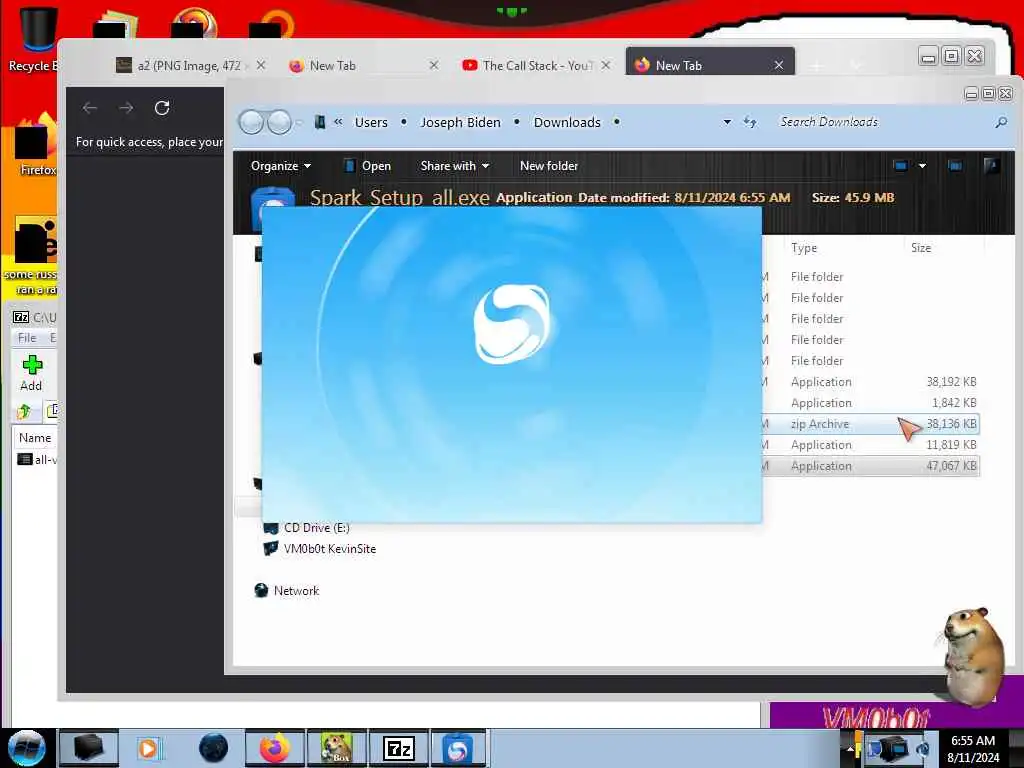Click Explorer's Back navigation button
This screenshot has width=1024, height=768.
click(251, 122)
